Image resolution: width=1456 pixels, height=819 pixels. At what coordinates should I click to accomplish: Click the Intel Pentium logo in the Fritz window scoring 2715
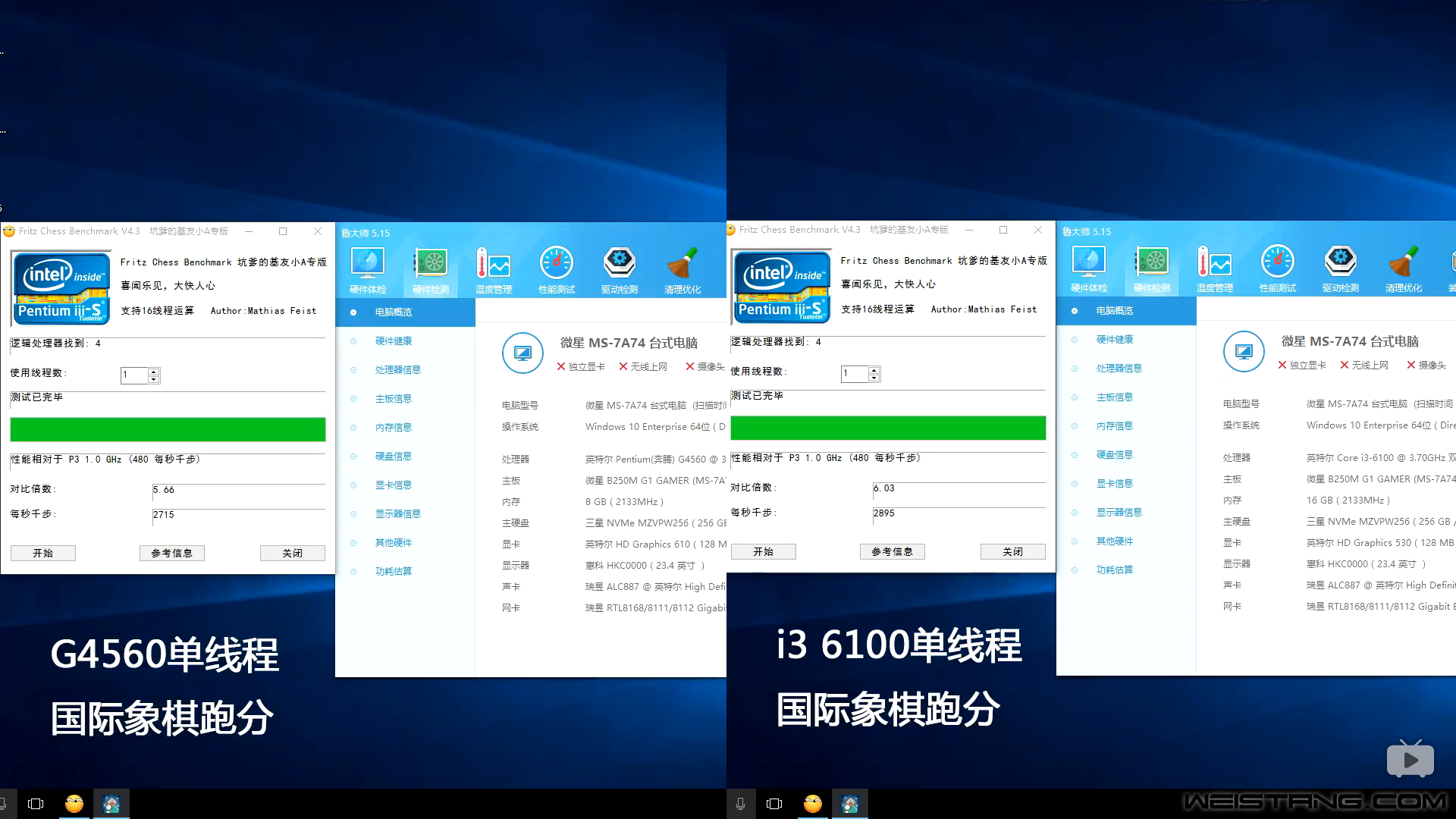(x=62, y=289)
